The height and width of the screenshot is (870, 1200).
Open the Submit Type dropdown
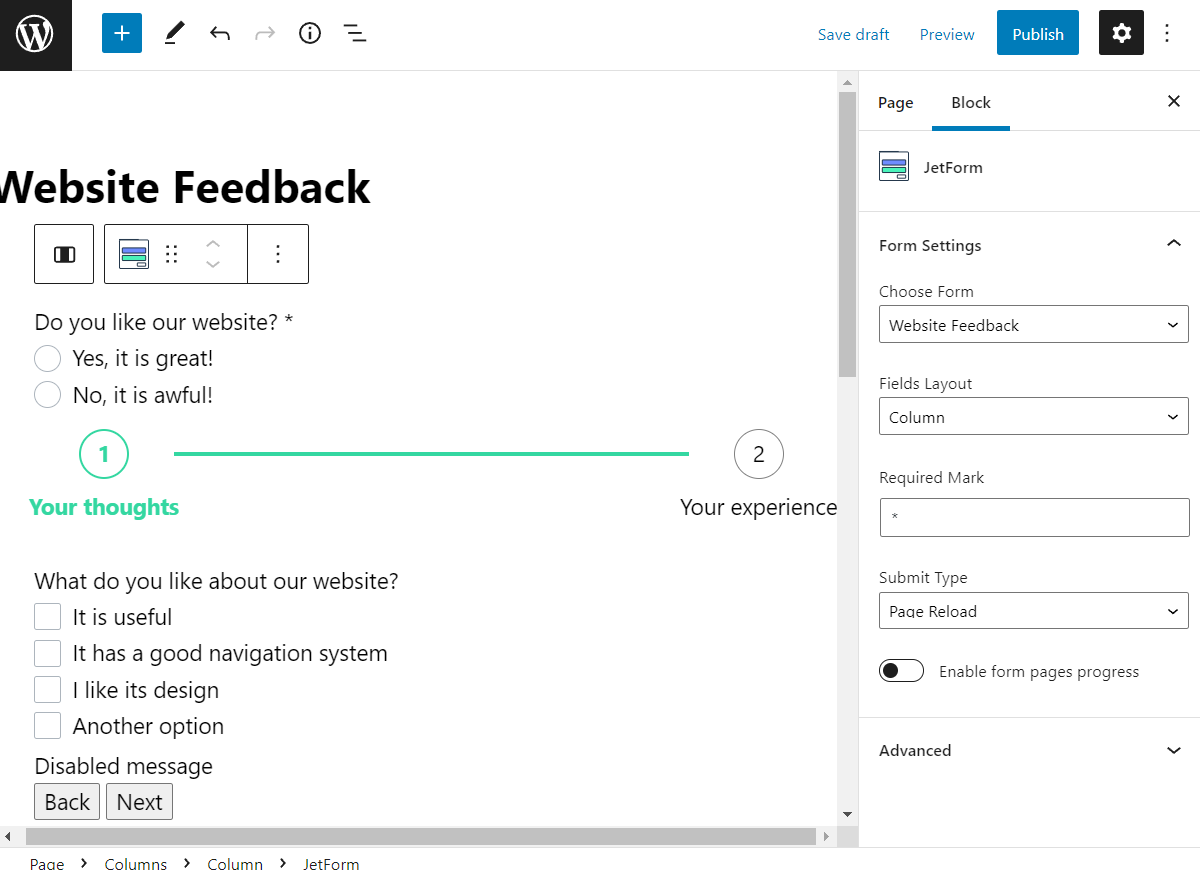[x=1033, y=611]
